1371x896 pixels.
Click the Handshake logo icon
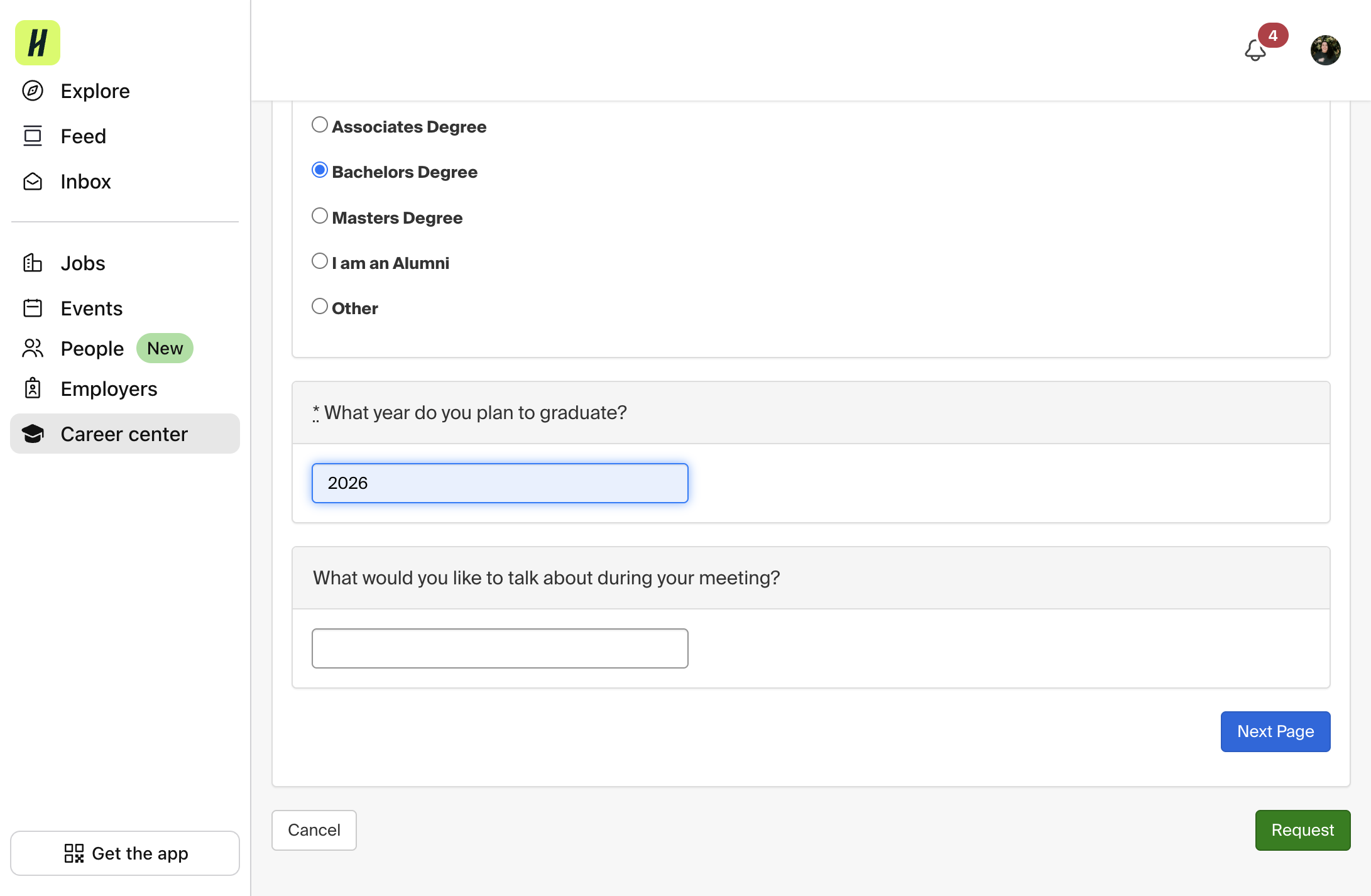point(38,43)
